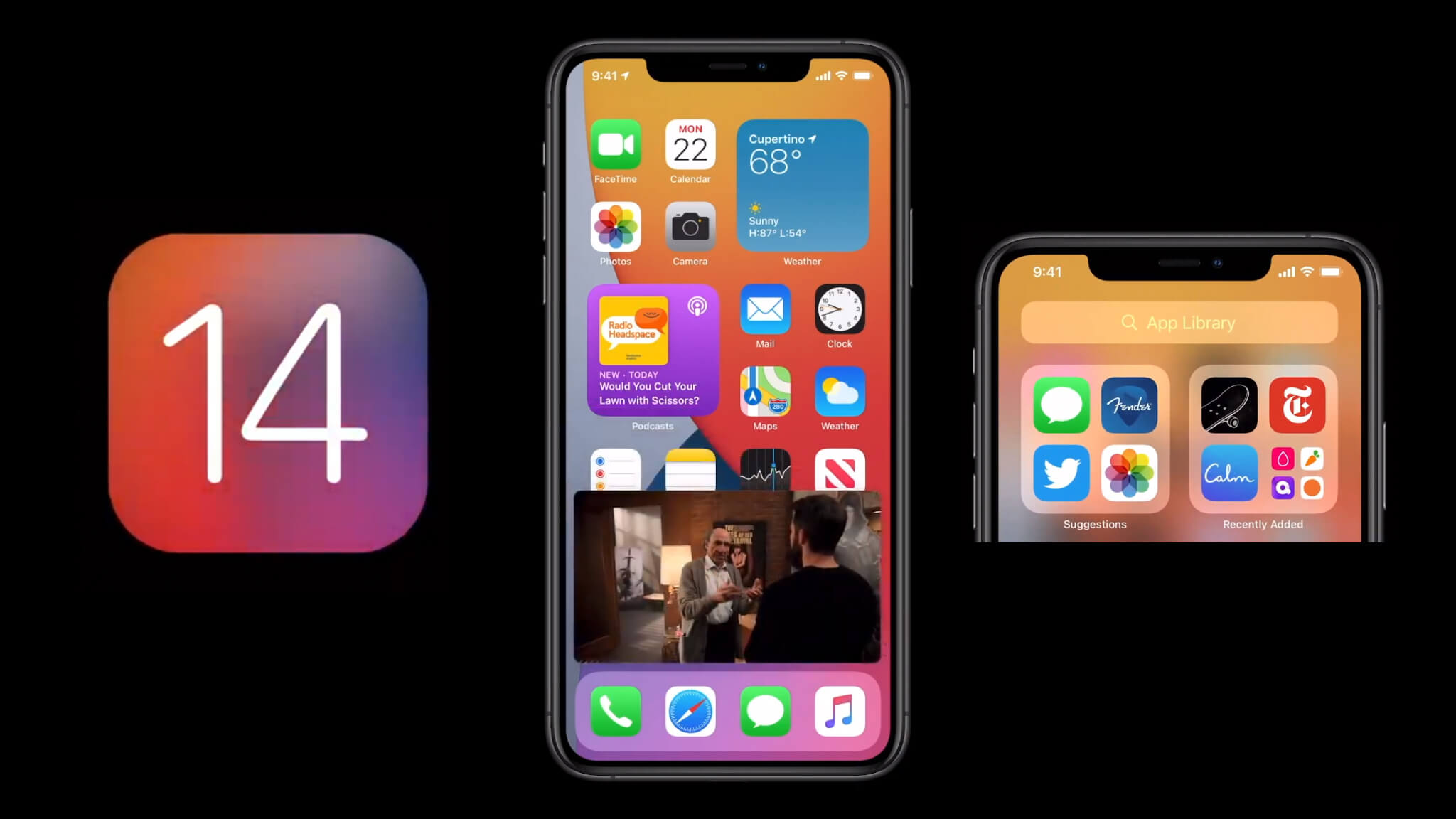The width and height of the screenshot is (1456, 819).
Task: Open the Safari browser
Action: point(691,711)
